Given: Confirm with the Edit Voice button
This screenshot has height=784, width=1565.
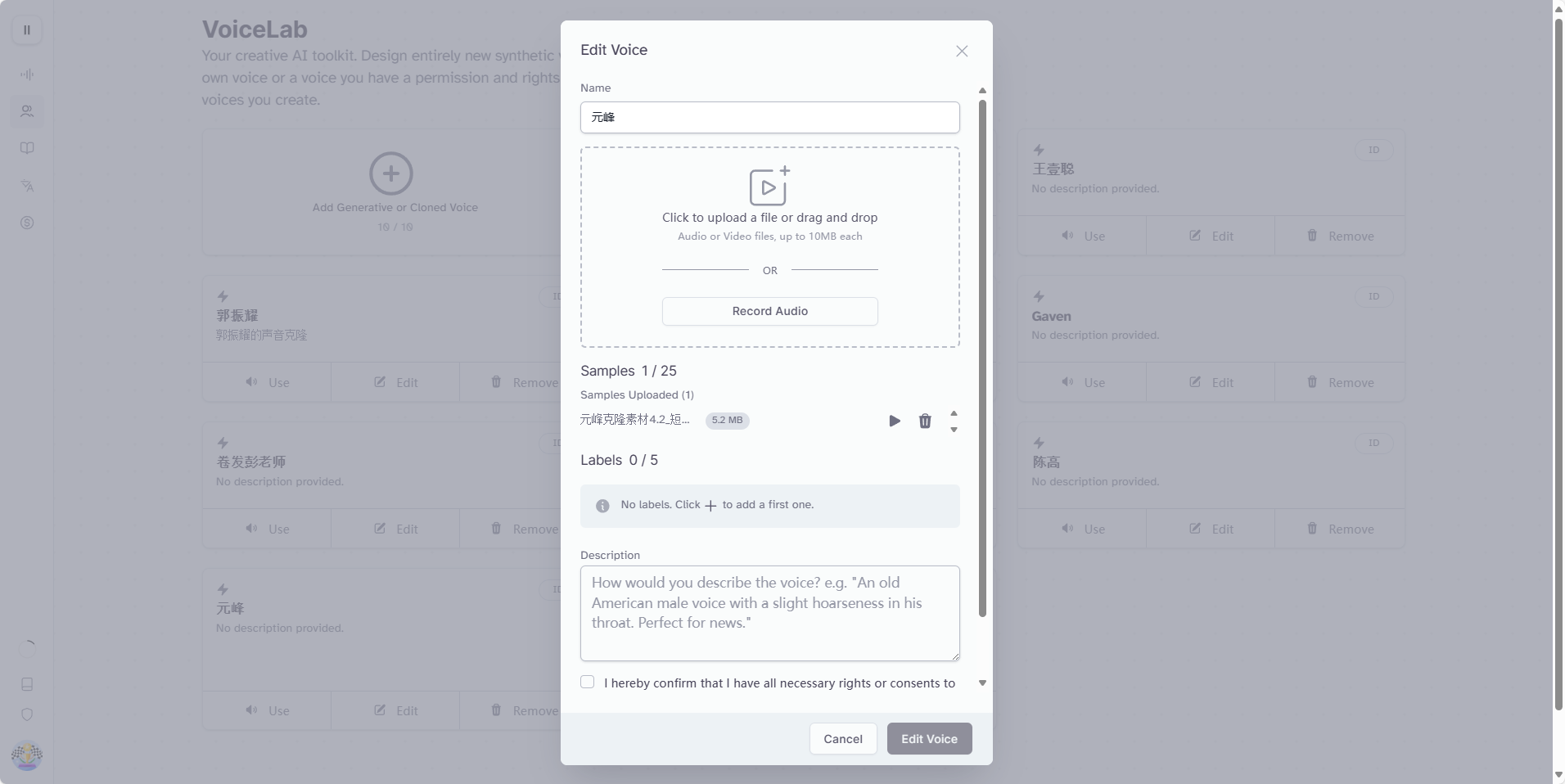Looking at the screenshot, I should click(x=930, y=739).
